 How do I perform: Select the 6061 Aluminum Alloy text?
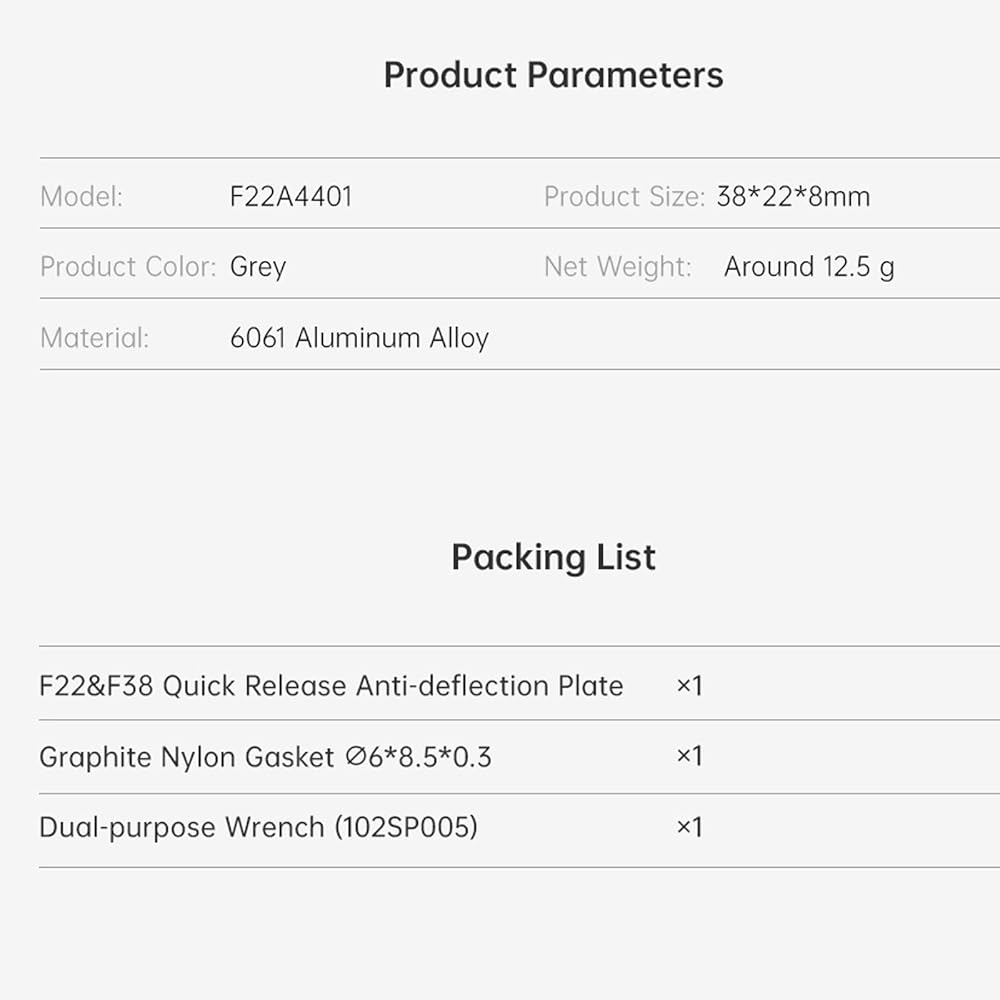click(359, 338)
